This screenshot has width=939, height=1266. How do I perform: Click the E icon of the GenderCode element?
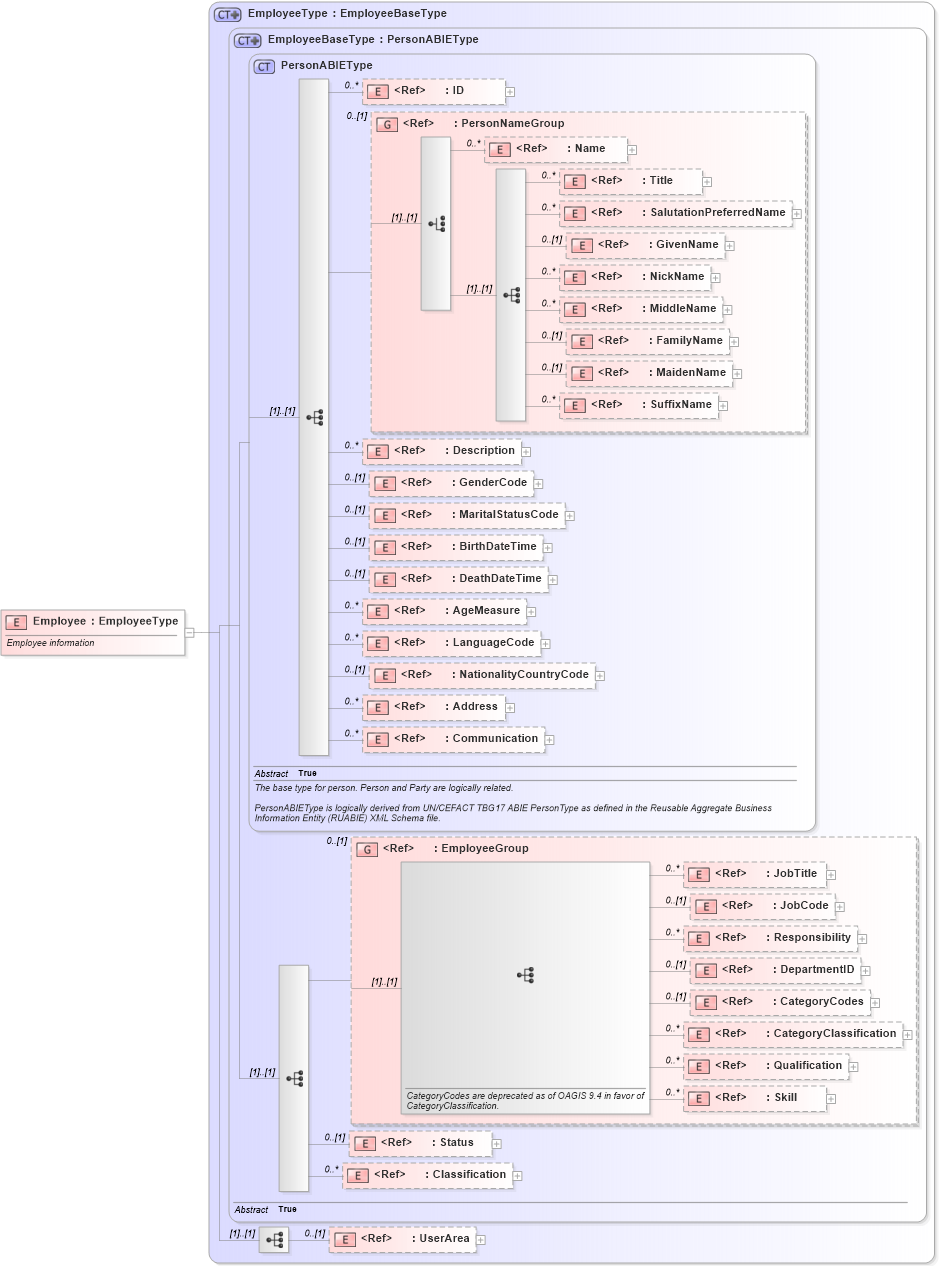pos(384,483)
